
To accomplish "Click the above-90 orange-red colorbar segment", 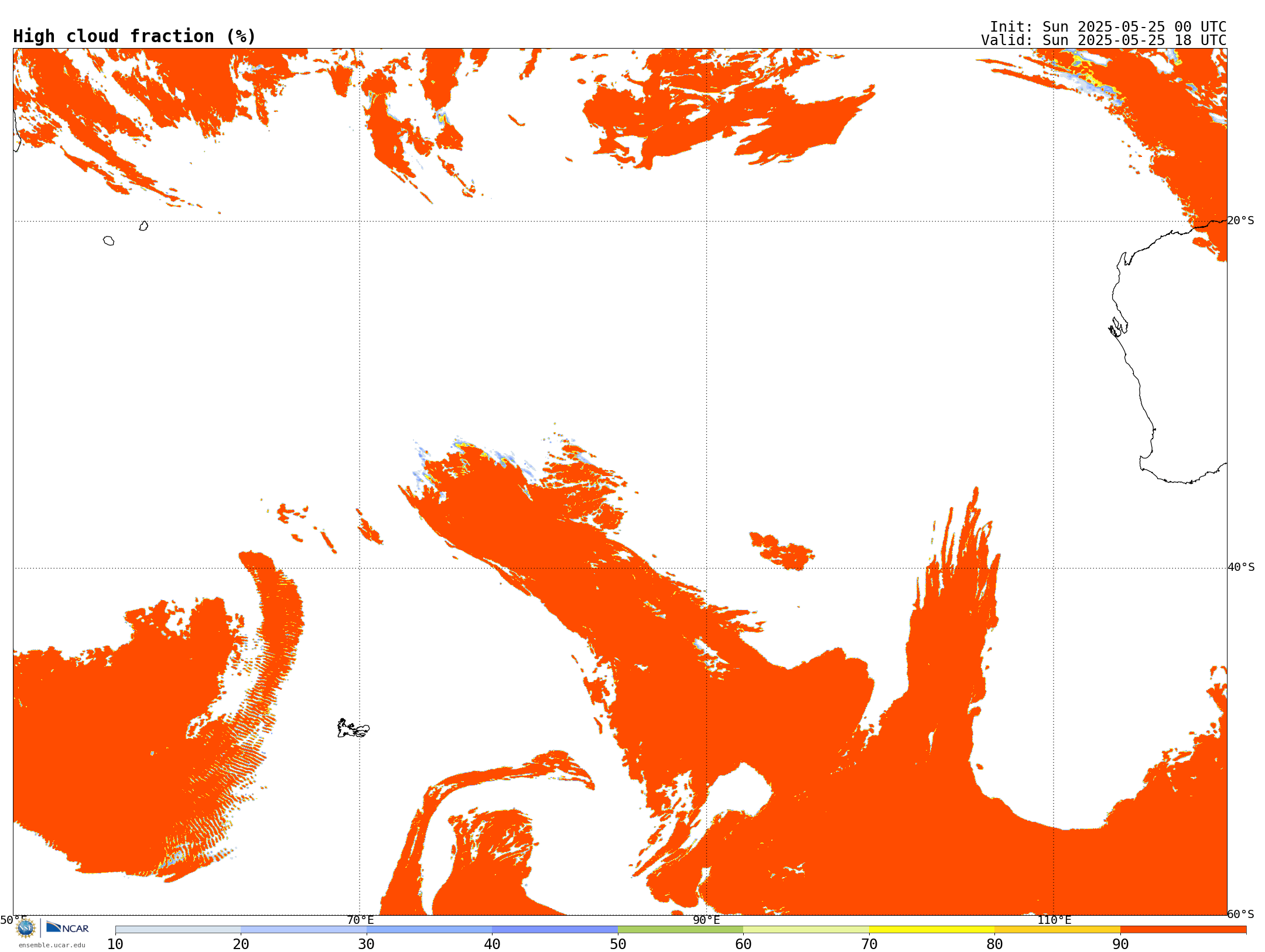I will 1183,930.
